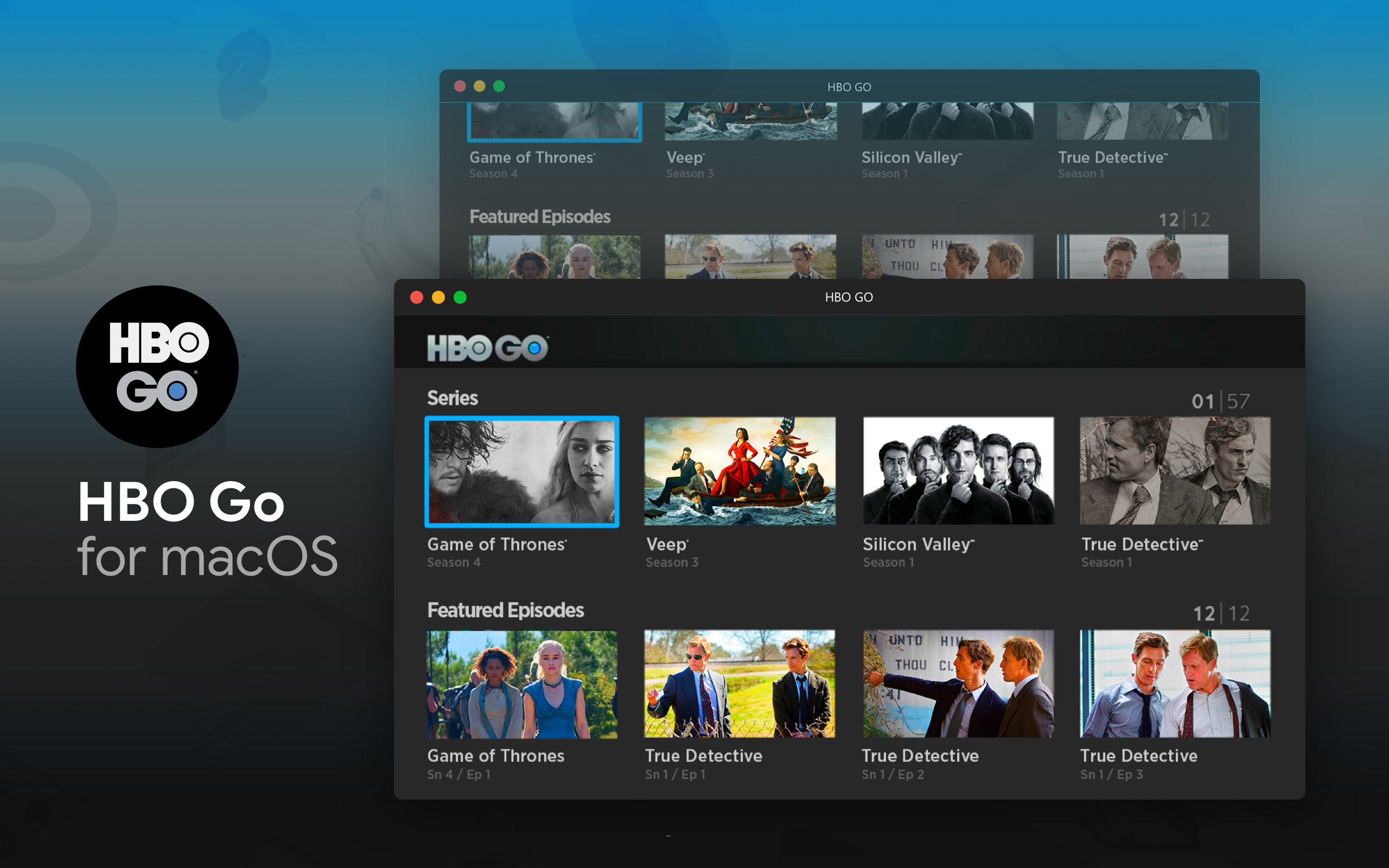
Task: Click 'Sn 1 / Ep 1' episode label
Action: (x=675, y=775)
